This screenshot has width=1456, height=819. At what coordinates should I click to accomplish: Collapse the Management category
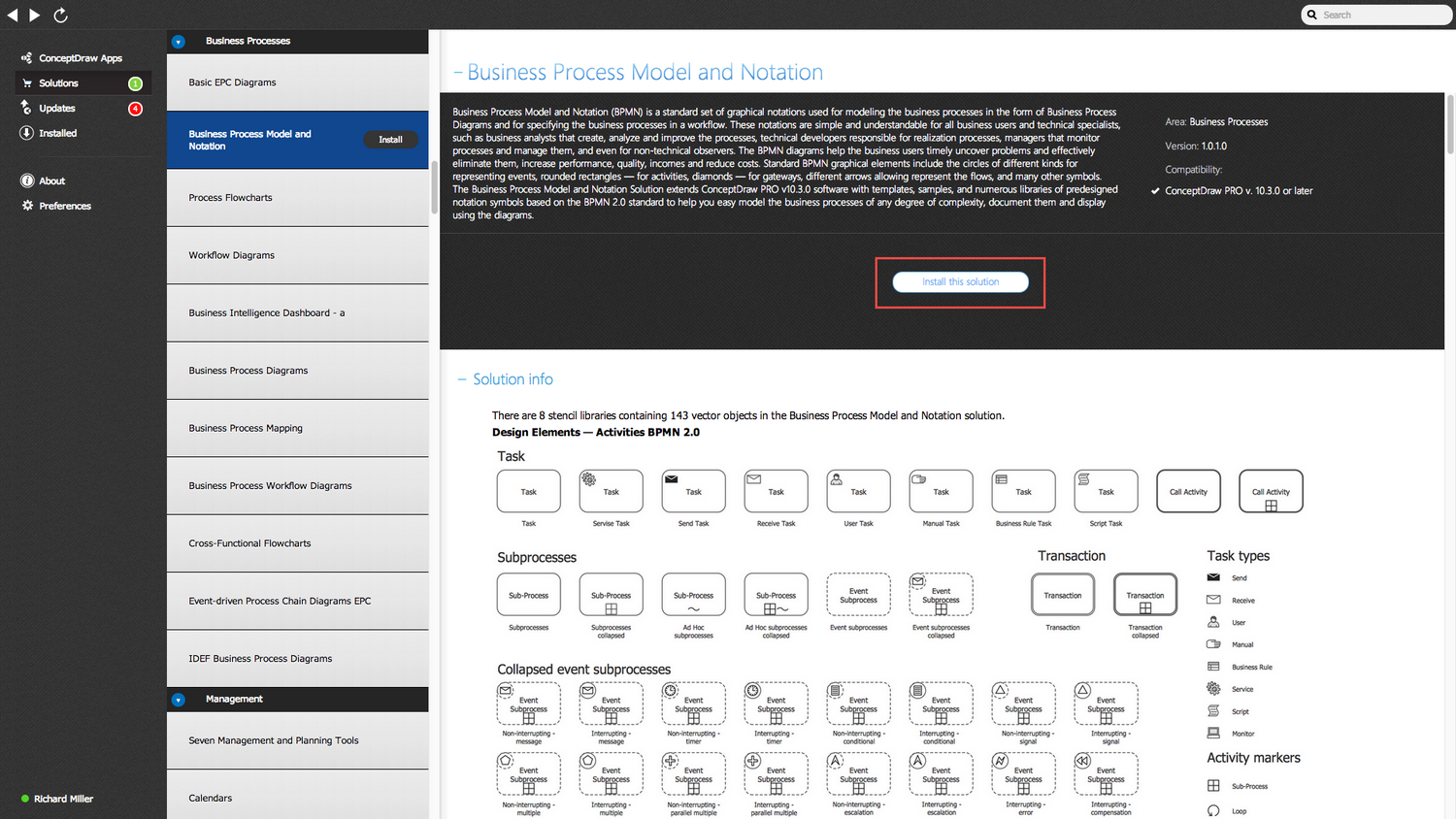pyautogui.click(x=178, y=700)
